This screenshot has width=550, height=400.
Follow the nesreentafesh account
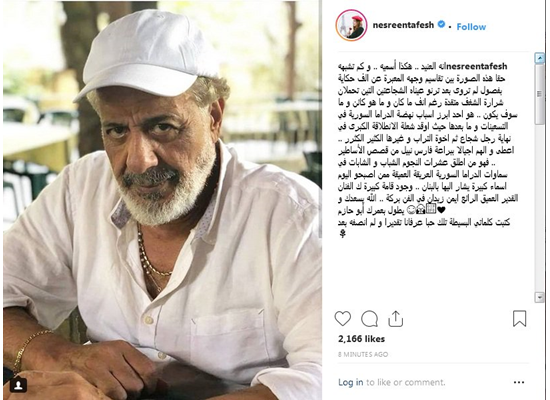(471, 27)
